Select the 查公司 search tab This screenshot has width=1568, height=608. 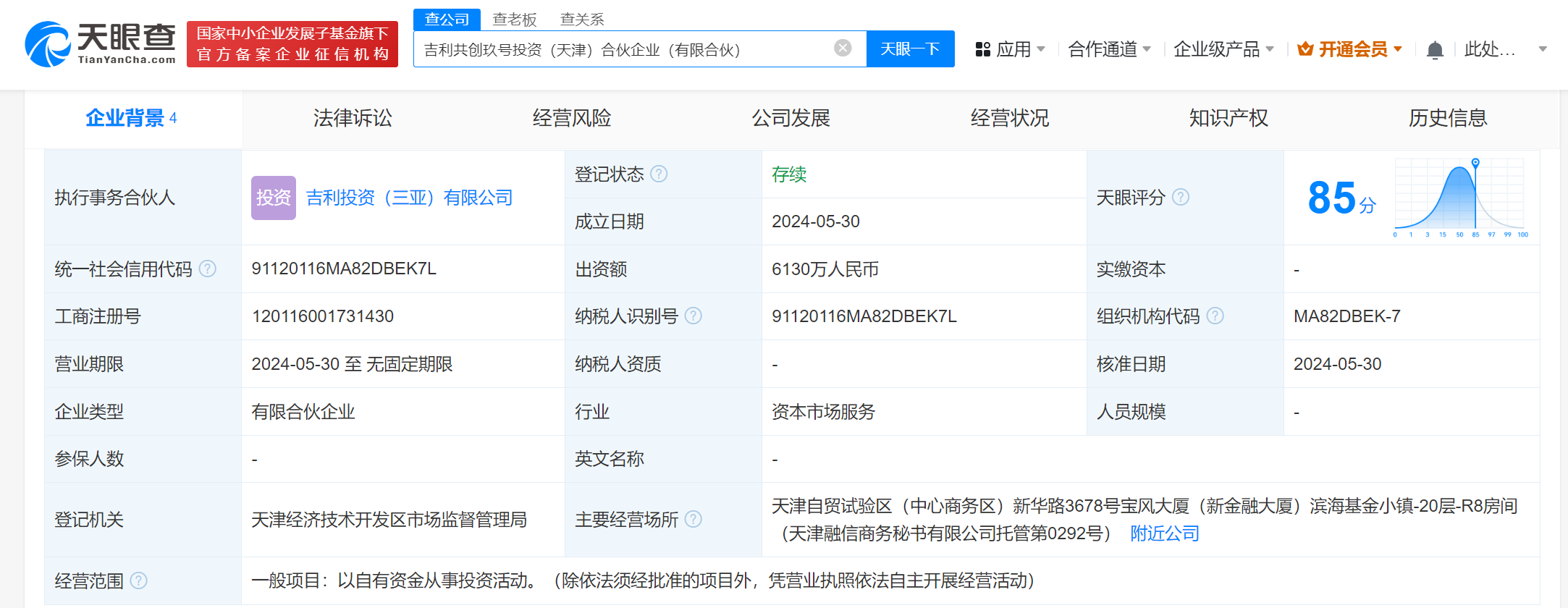click(x=447, y=20)
